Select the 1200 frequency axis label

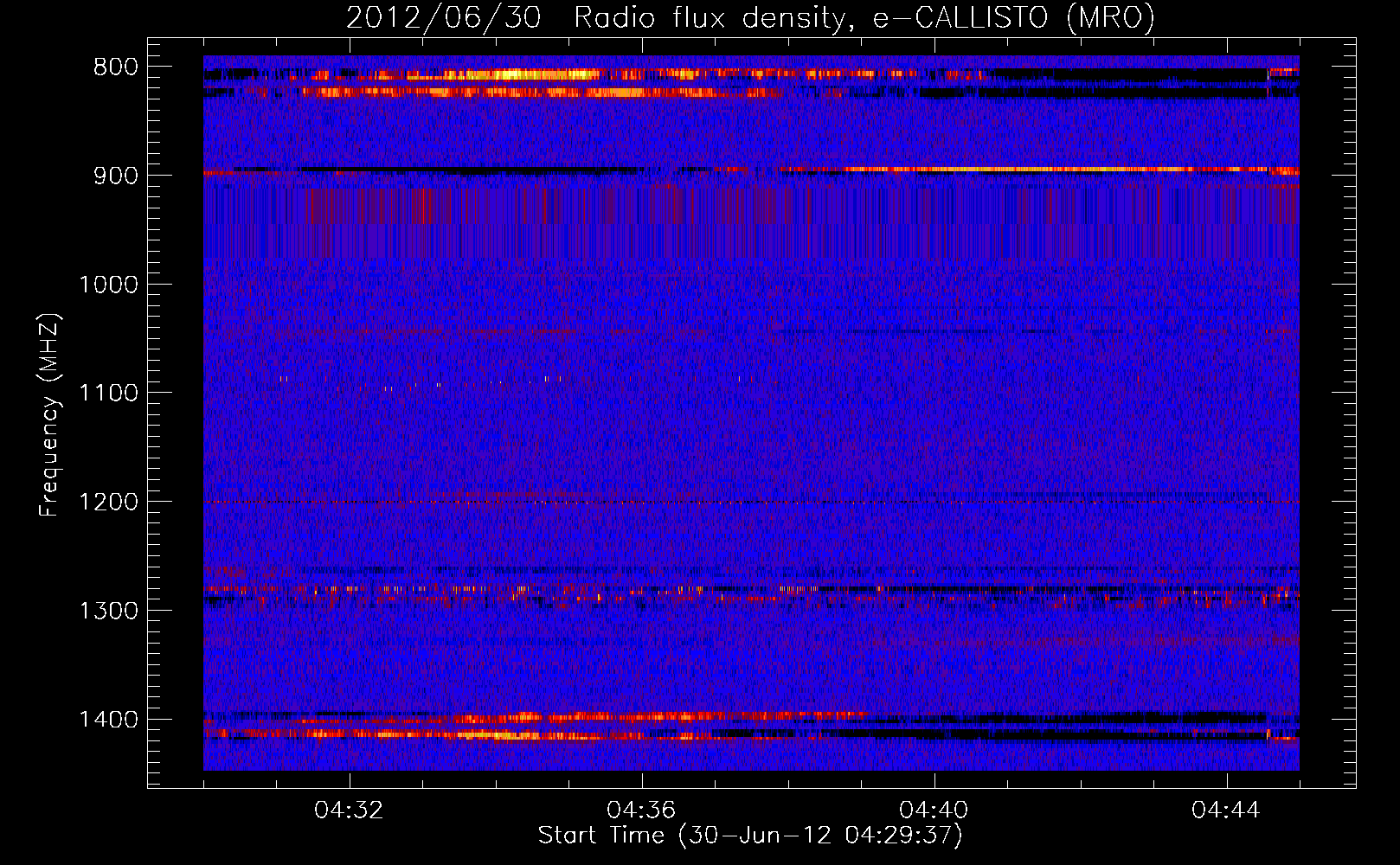point(108,503)
